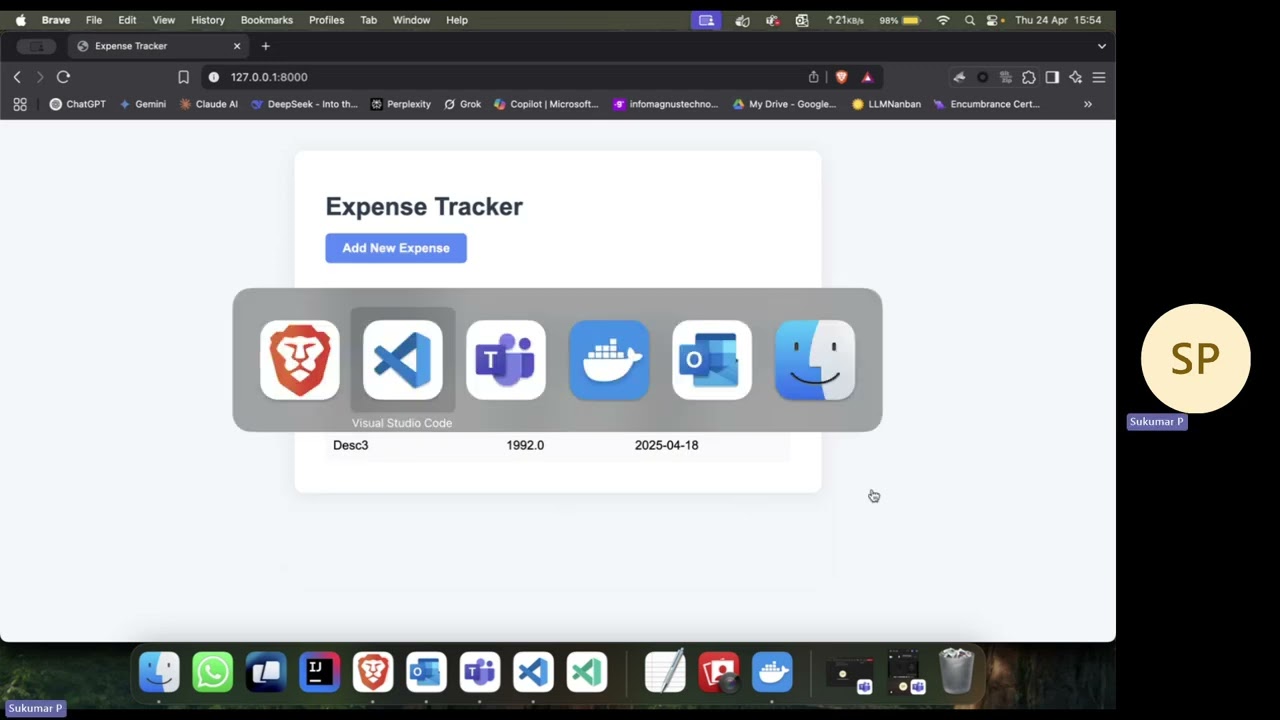Open a new browser tab
This screenshot has width=1280, height=720.
pos(265,46)
